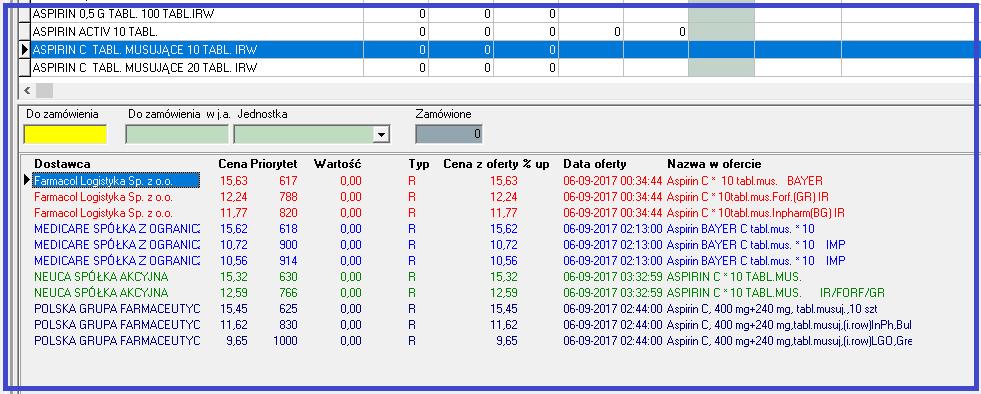Click the Wartość column header
Screen dimensions: 981x394
tap(337, 164)
